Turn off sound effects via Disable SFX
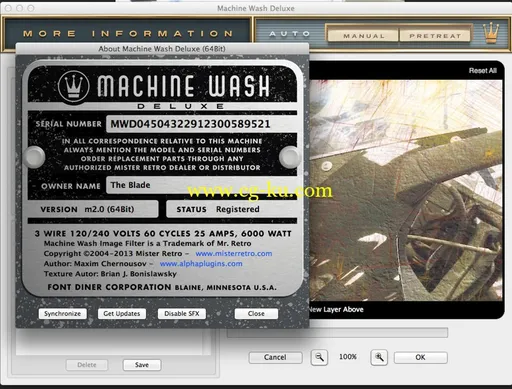 point(182,314)
